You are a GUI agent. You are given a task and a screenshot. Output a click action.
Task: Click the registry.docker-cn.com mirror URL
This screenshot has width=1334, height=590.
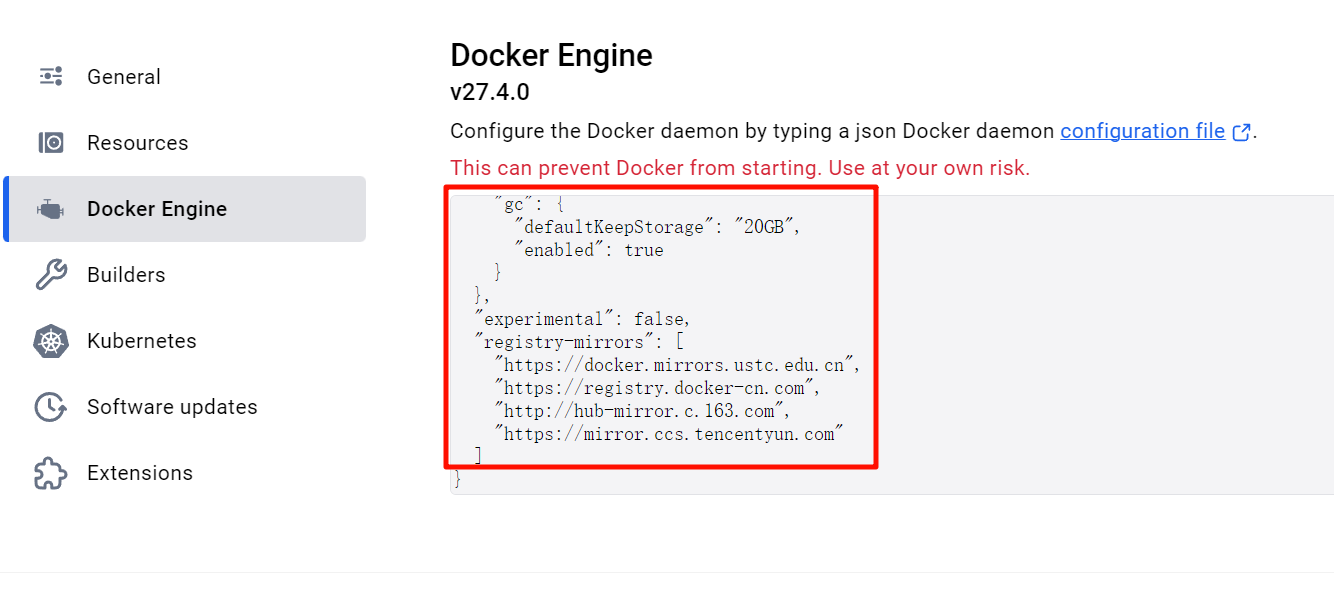pos(658,388)
